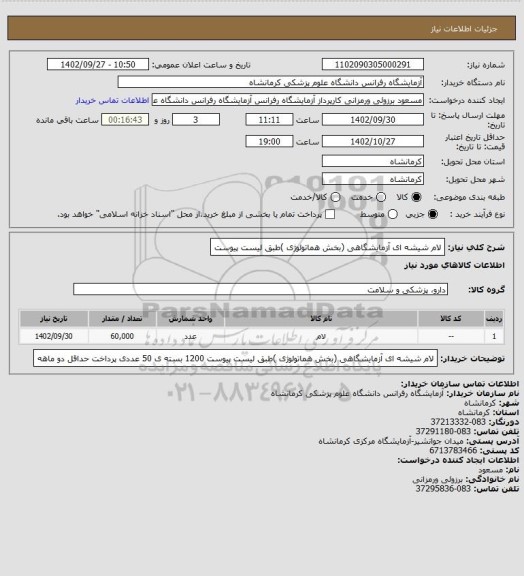Click the quantity cell 60,000
524x576 pixels.
click(x=122, y=336)
